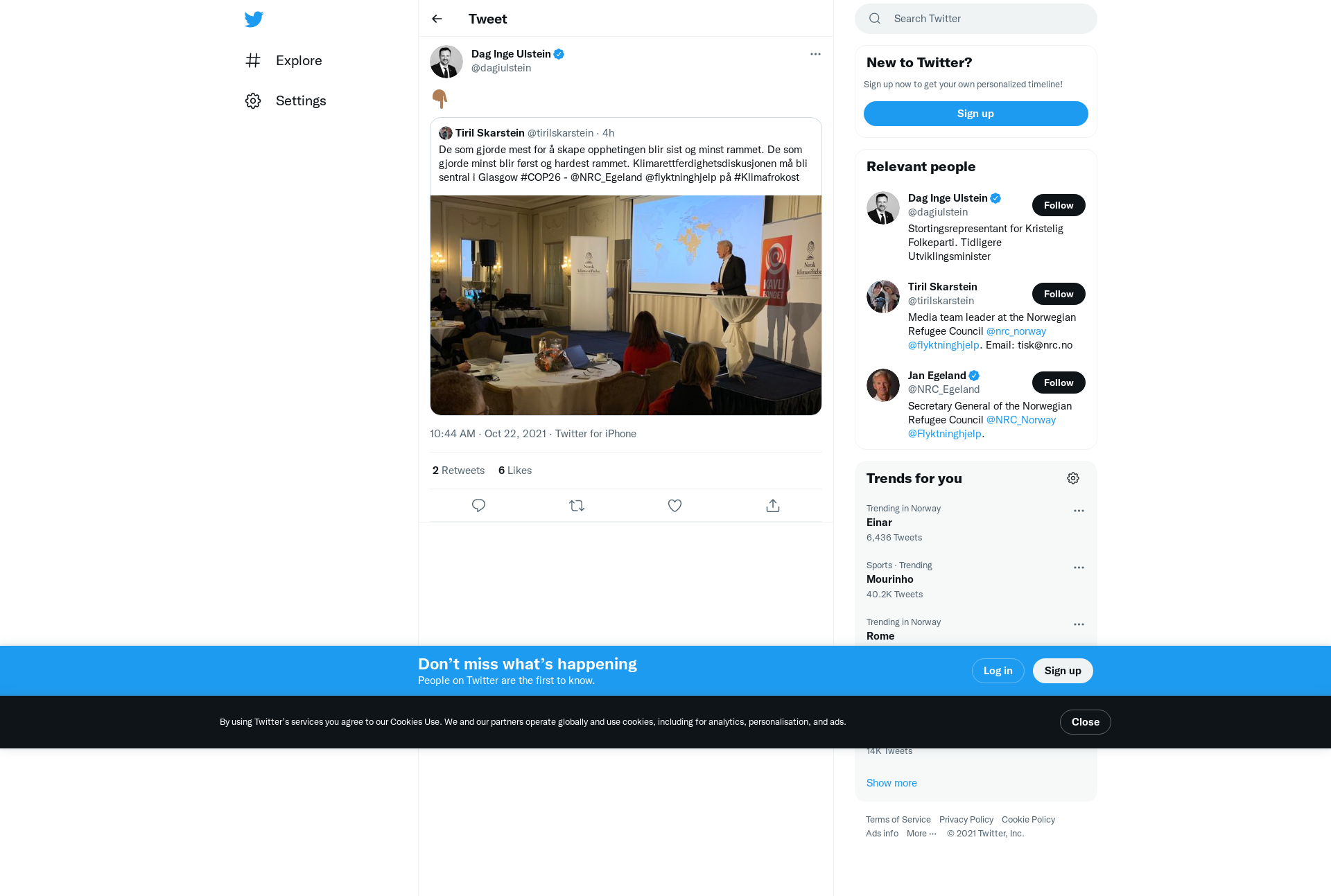This screenshot has width=1331, height=896.
Task: Expand options for the Einar trend
Action: pyautogui.click(x=1079, y=511)
